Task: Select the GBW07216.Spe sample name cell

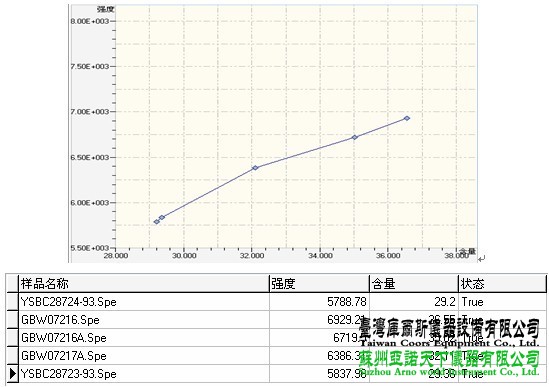Action: [144, 320]
